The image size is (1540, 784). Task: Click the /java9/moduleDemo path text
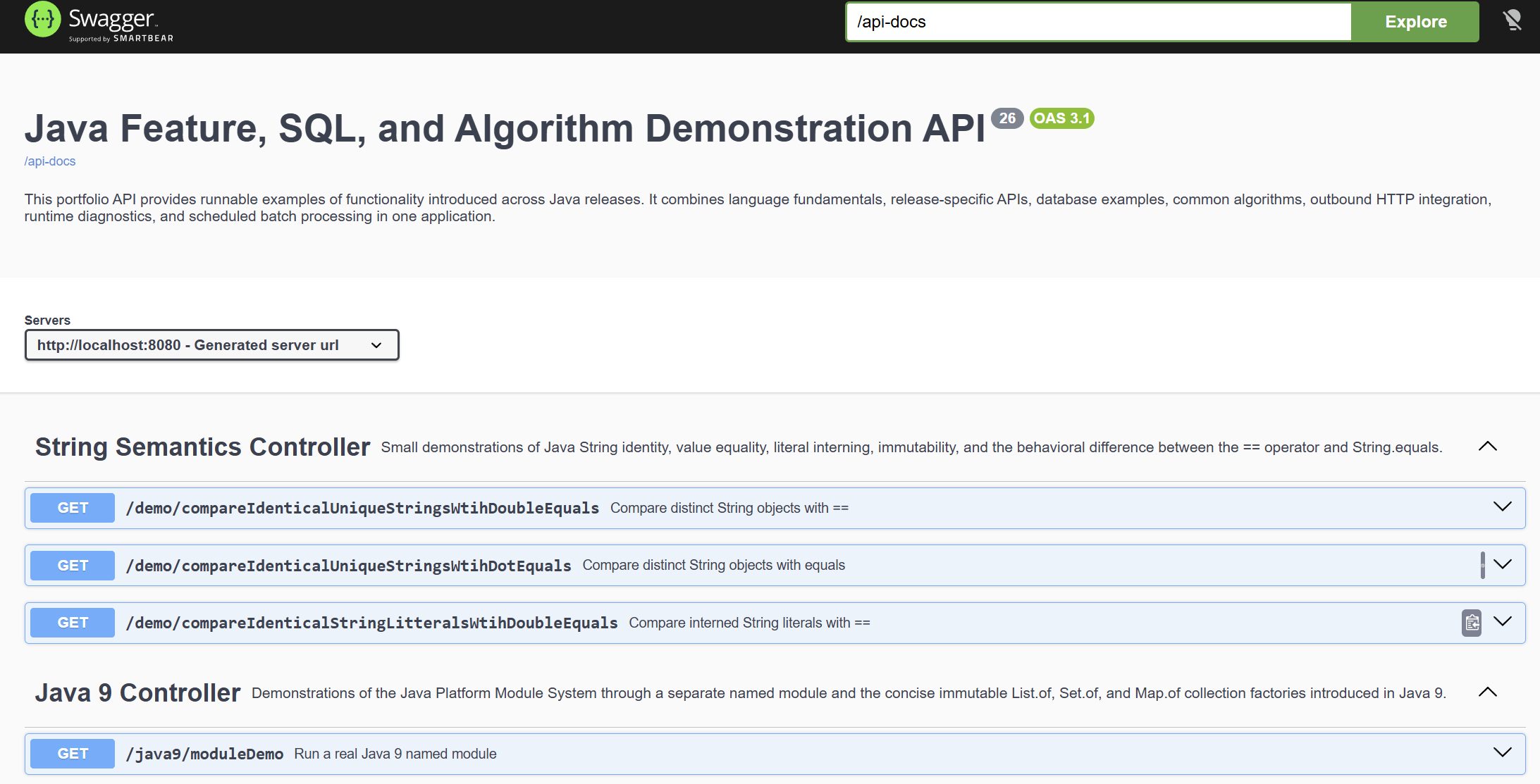204,754
